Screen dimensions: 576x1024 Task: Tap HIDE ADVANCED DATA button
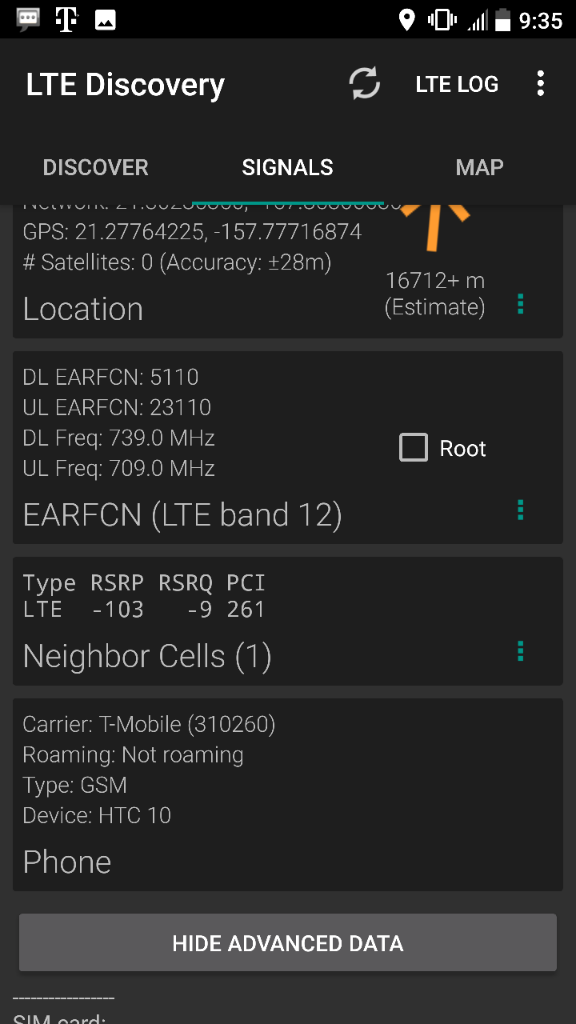(x=288, y=943)
